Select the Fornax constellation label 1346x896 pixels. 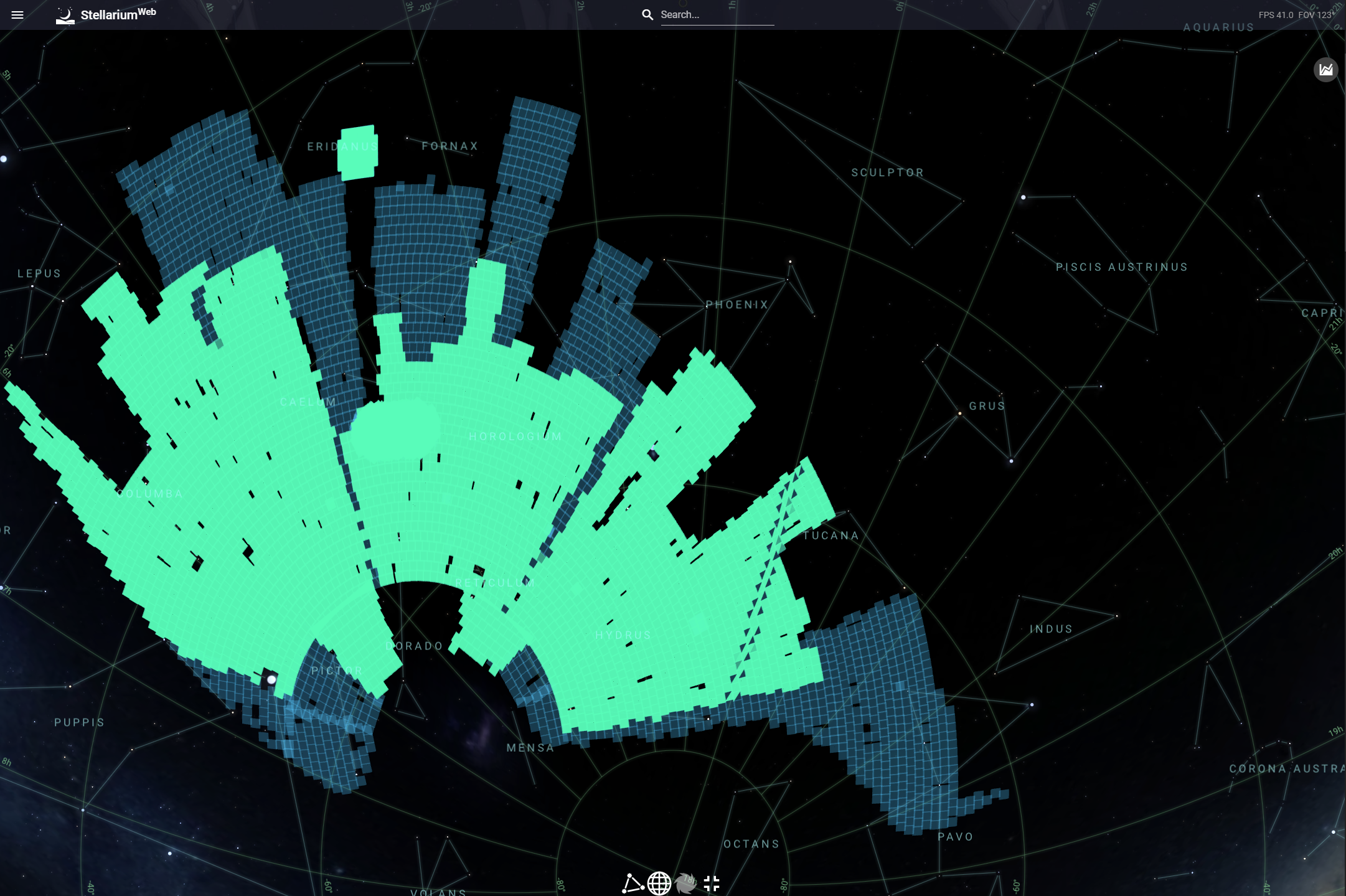click(x=450, y=146)
